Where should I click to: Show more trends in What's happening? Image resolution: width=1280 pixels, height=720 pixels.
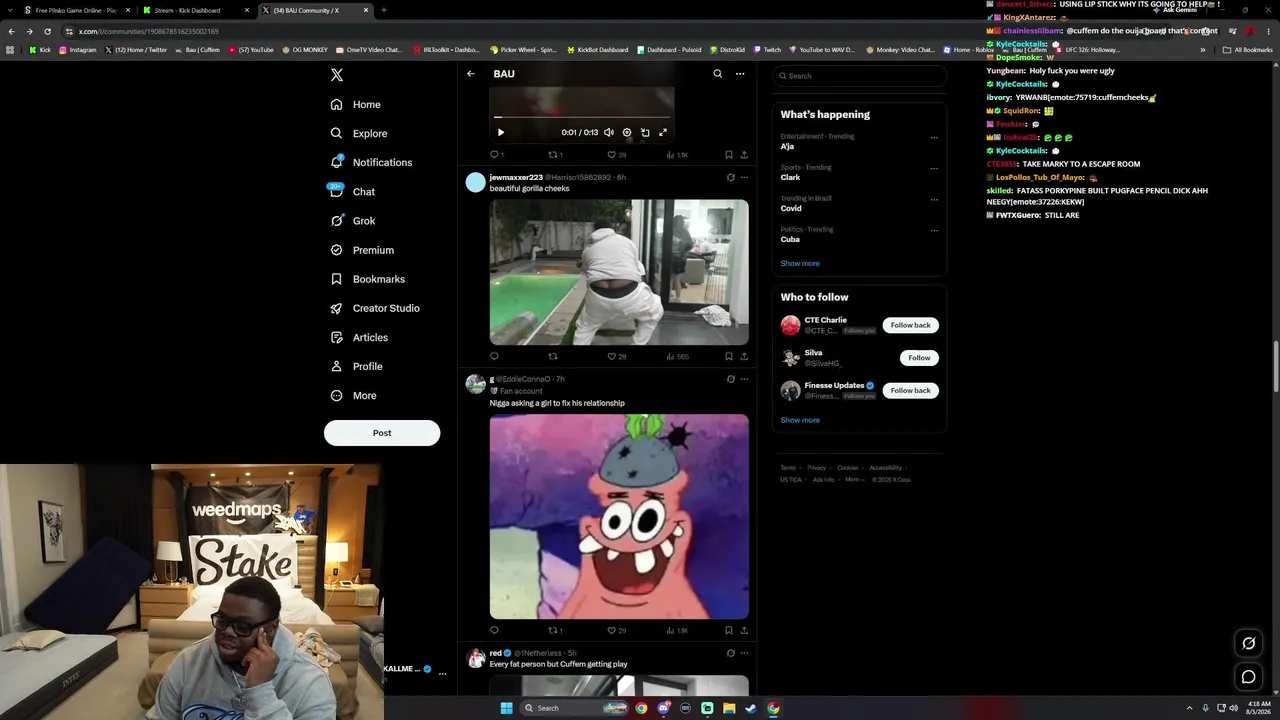800,264
